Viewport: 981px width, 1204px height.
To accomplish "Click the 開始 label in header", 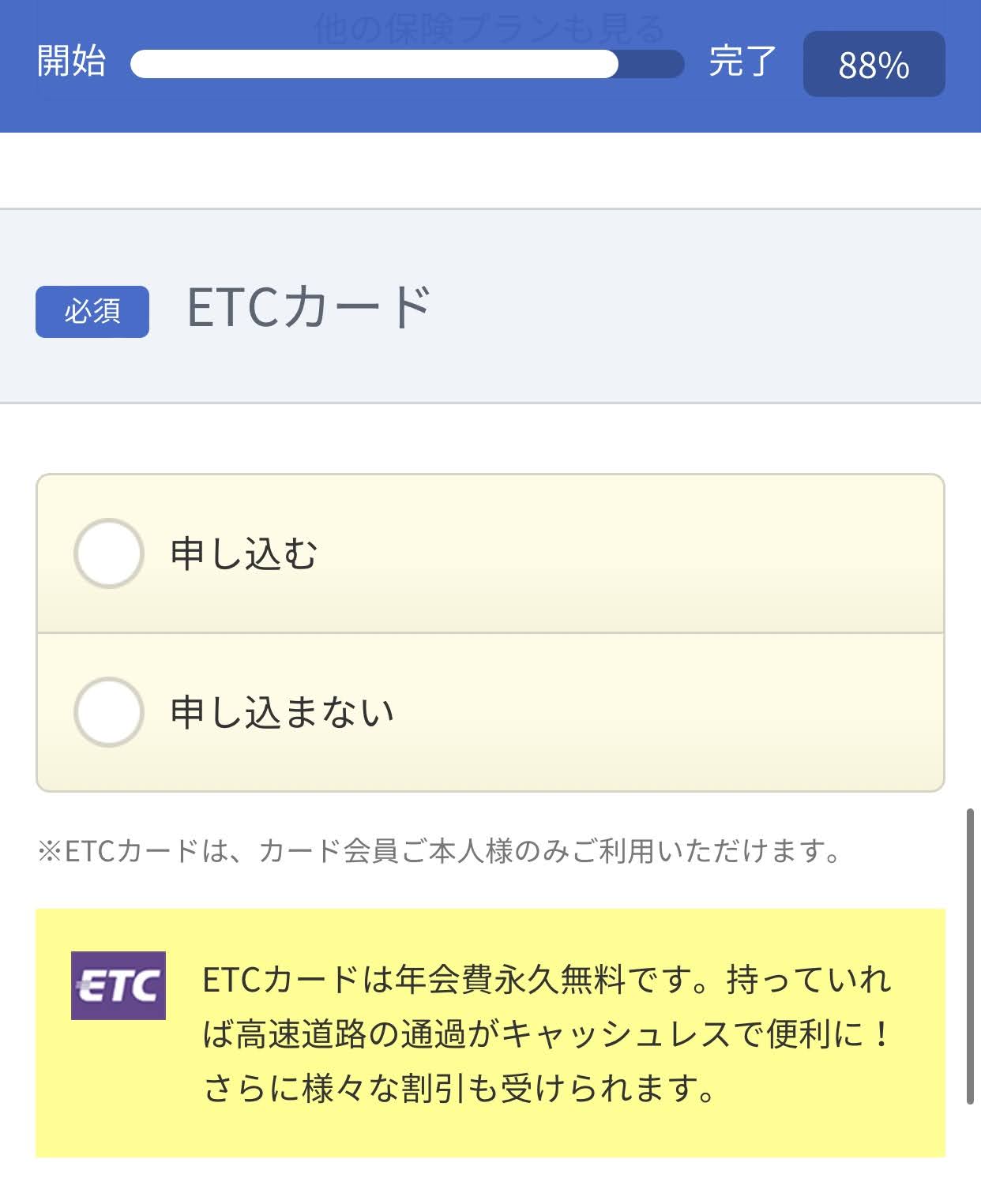I will pyautogui.click(x=71, y=62).
